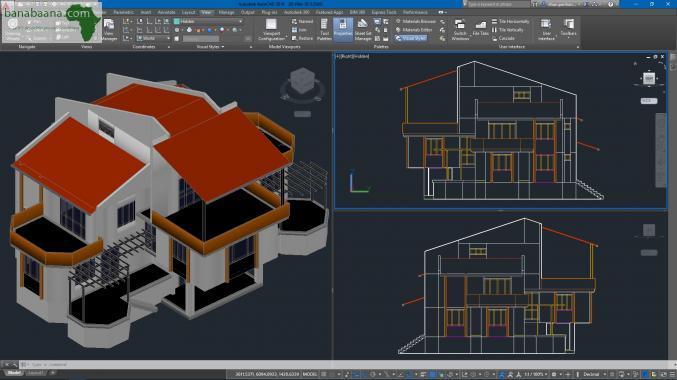The height and width of the screenshot is (380, 677).
Task: Click the MODEL space status button
Action: point(310,374)
